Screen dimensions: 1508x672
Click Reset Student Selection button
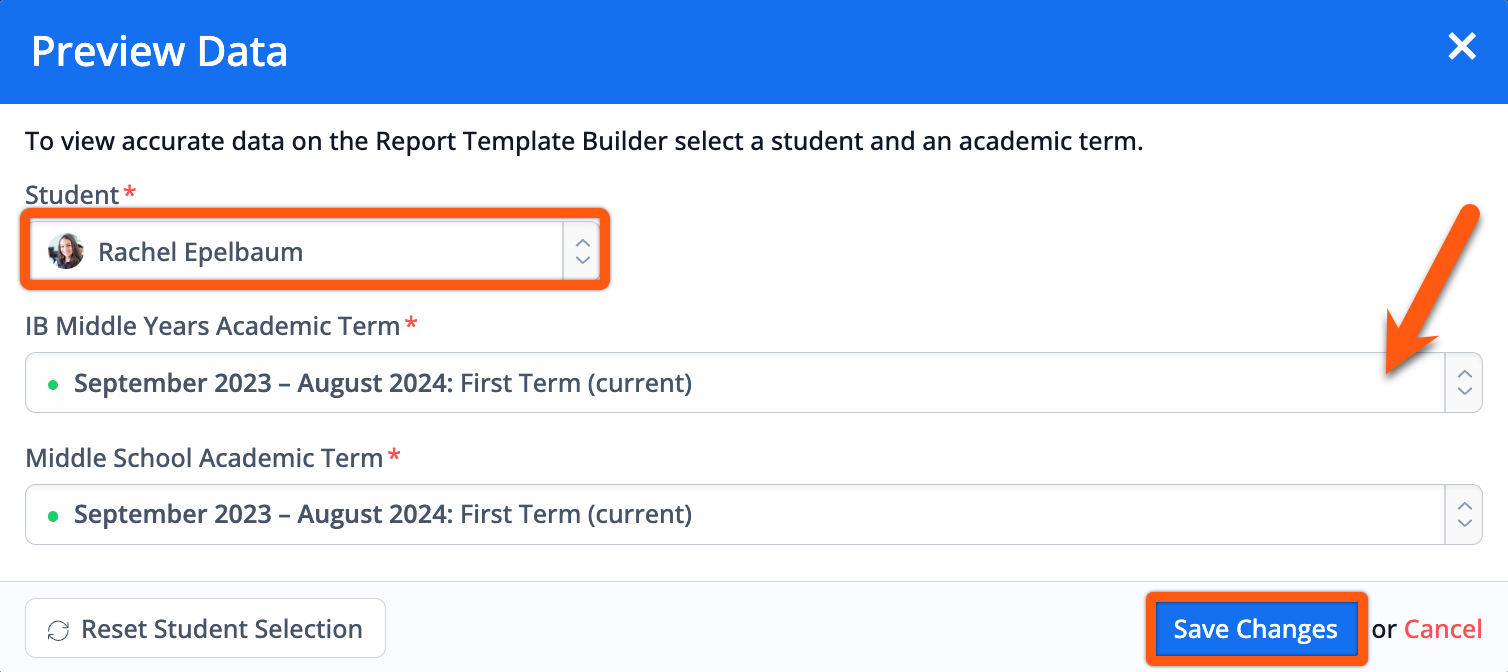point(205,628)
